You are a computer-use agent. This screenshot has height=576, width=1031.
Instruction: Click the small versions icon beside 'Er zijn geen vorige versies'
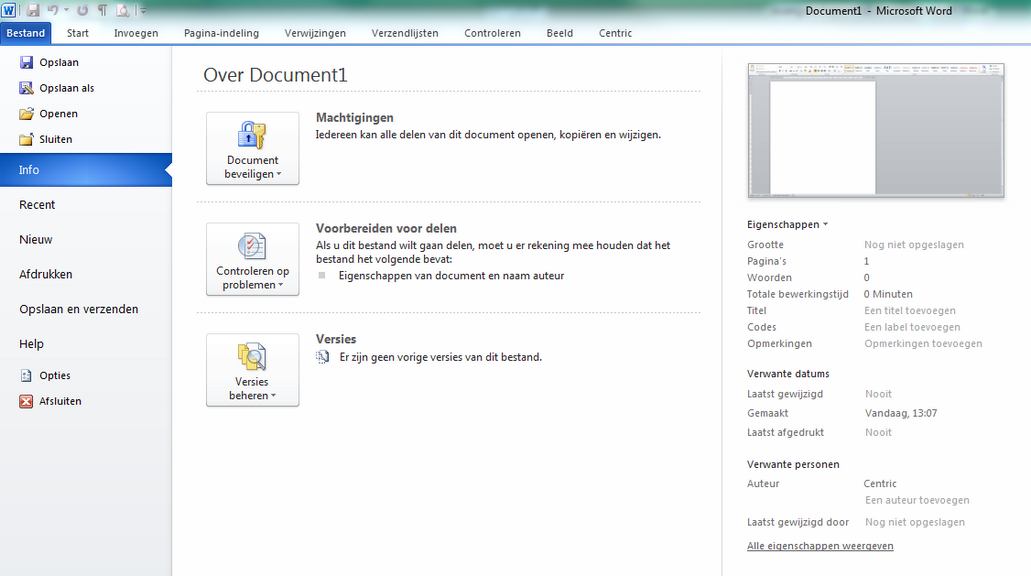323,357
